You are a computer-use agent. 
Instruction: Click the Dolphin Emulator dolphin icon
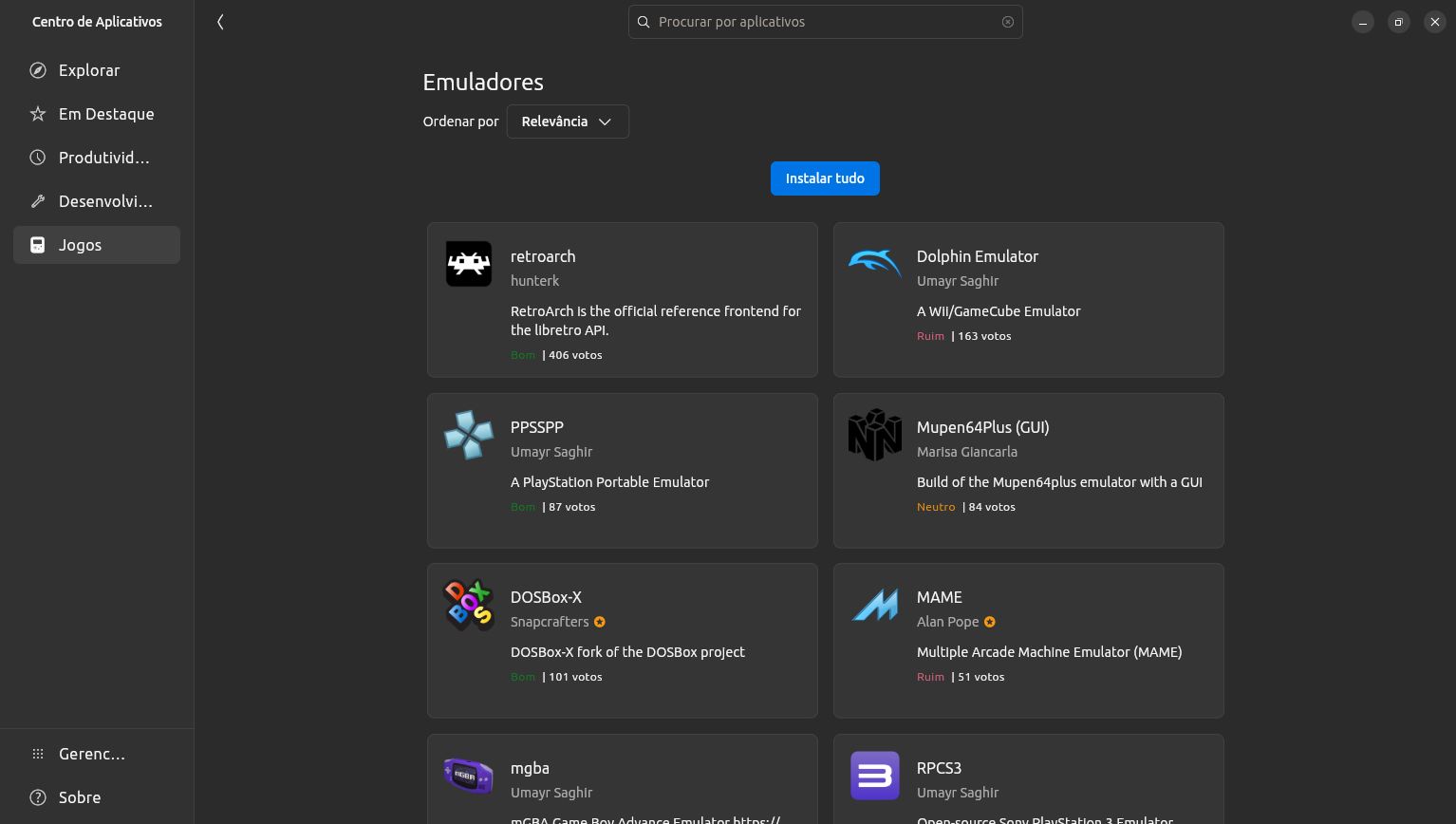(874, 263)
